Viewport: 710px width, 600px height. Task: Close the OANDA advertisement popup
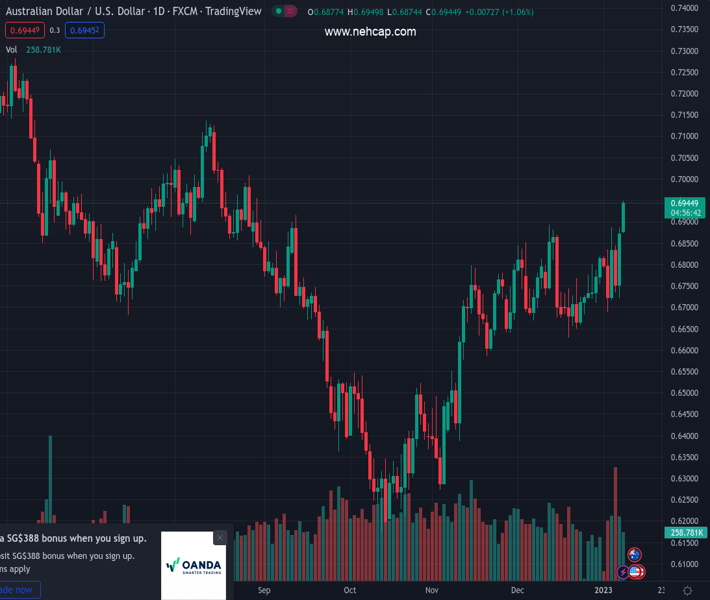point(220,538)
